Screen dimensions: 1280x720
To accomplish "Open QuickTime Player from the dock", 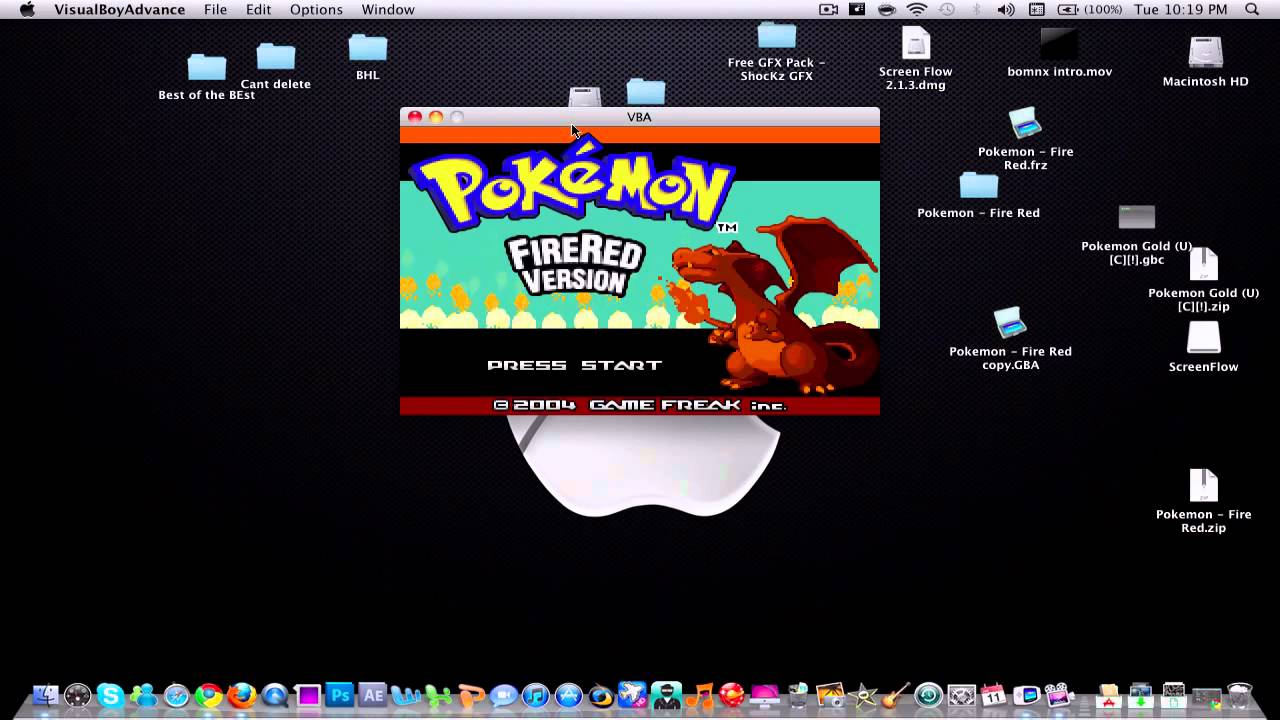I will click(x=275, y=695).
